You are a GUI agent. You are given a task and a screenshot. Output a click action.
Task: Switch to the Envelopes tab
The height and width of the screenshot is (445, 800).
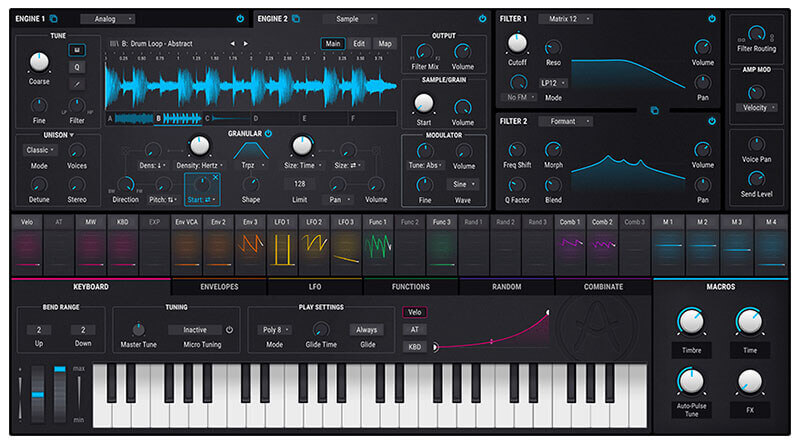point(219,287)
